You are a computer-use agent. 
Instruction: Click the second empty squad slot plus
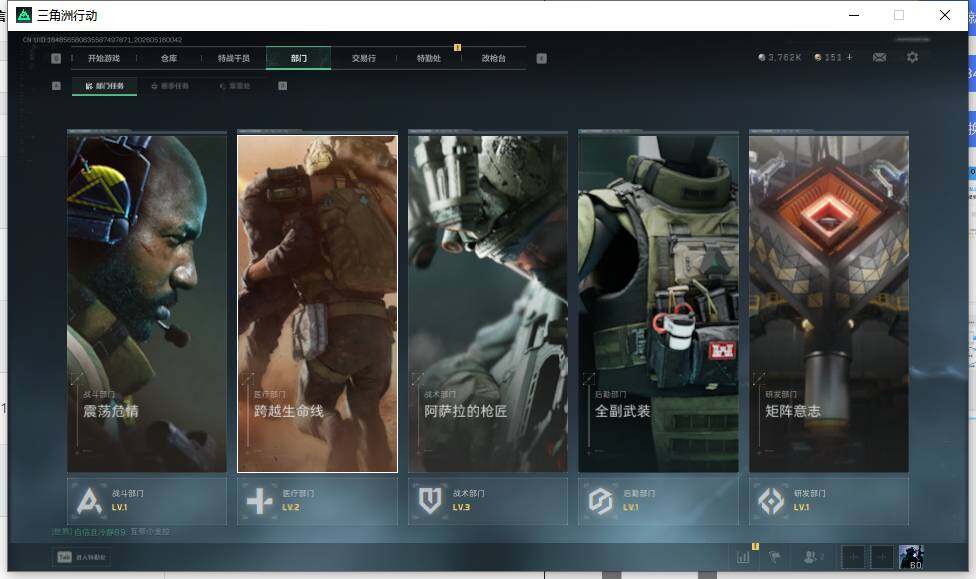click(x=882, y=557)
